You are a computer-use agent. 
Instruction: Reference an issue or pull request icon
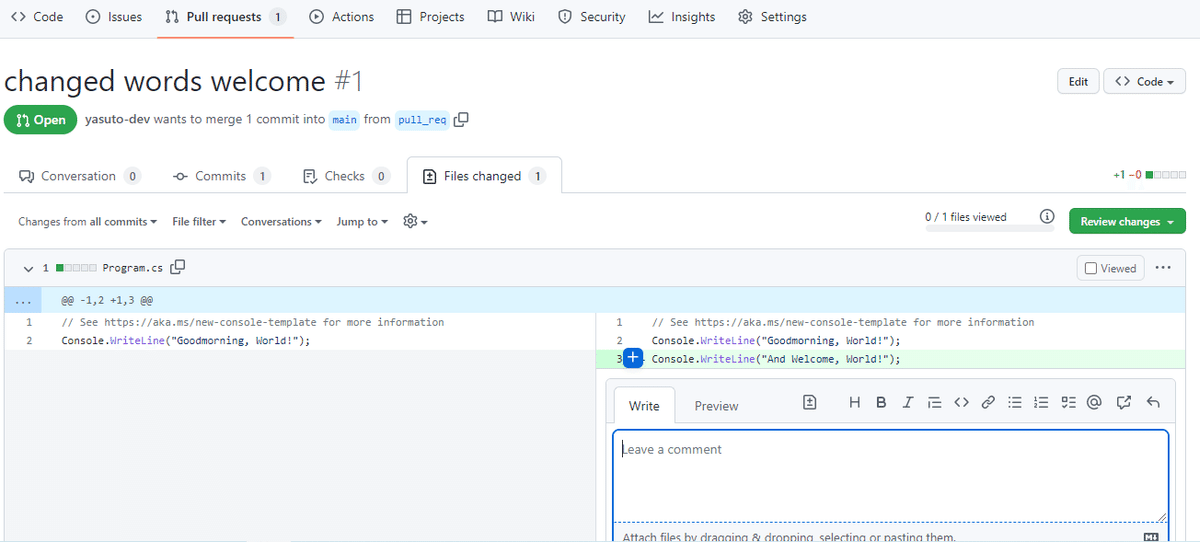click(1123, 402)
